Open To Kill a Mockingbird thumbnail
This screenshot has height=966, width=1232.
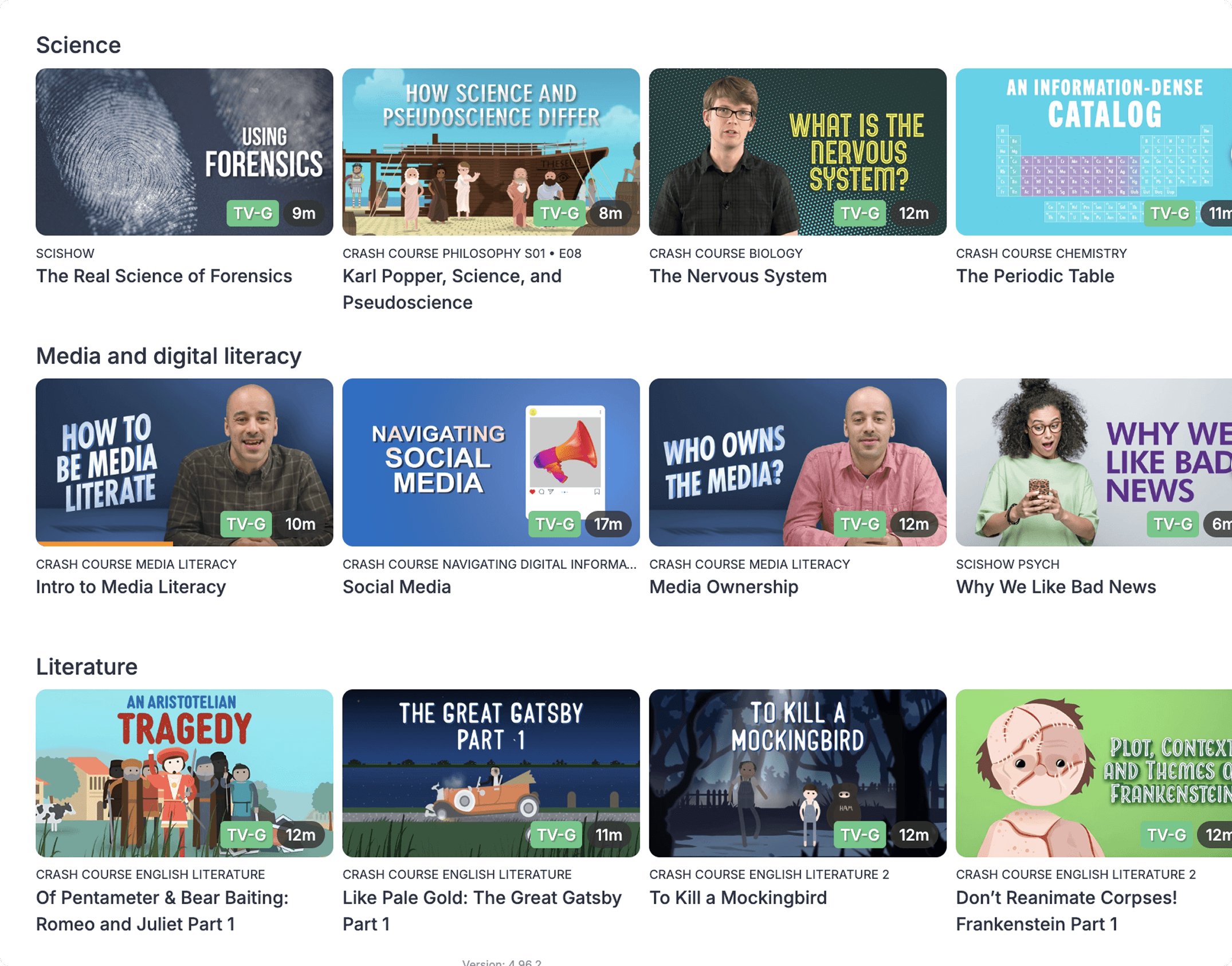pos(798,773)
